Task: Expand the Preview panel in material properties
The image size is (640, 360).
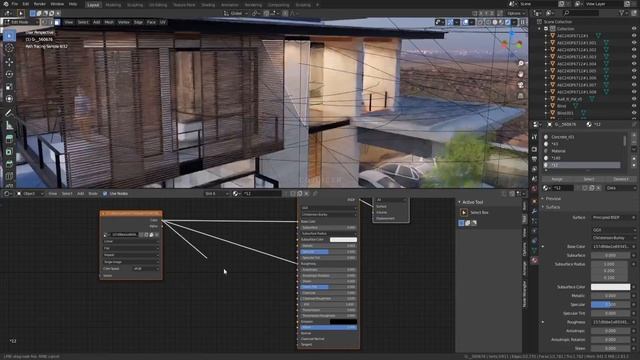Action: (553, 198)
